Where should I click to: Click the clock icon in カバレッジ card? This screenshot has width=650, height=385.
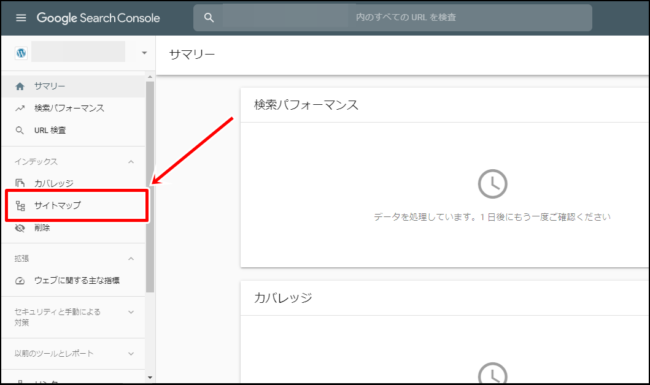click(x=492, y=373)
